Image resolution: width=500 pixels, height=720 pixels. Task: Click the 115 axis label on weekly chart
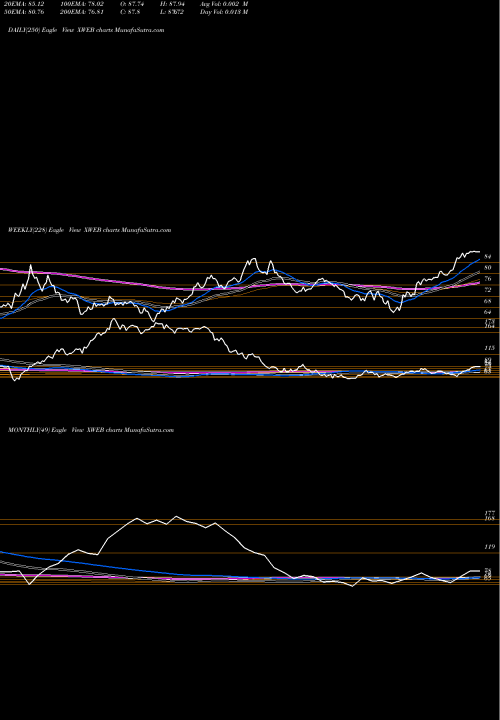489,348
